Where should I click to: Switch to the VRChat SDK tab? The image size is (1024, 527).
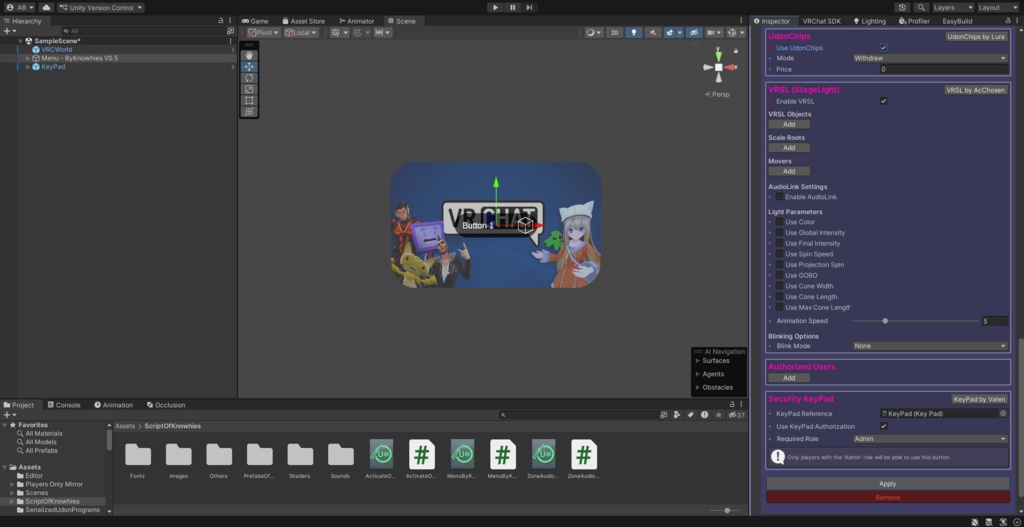pos(821,21)
